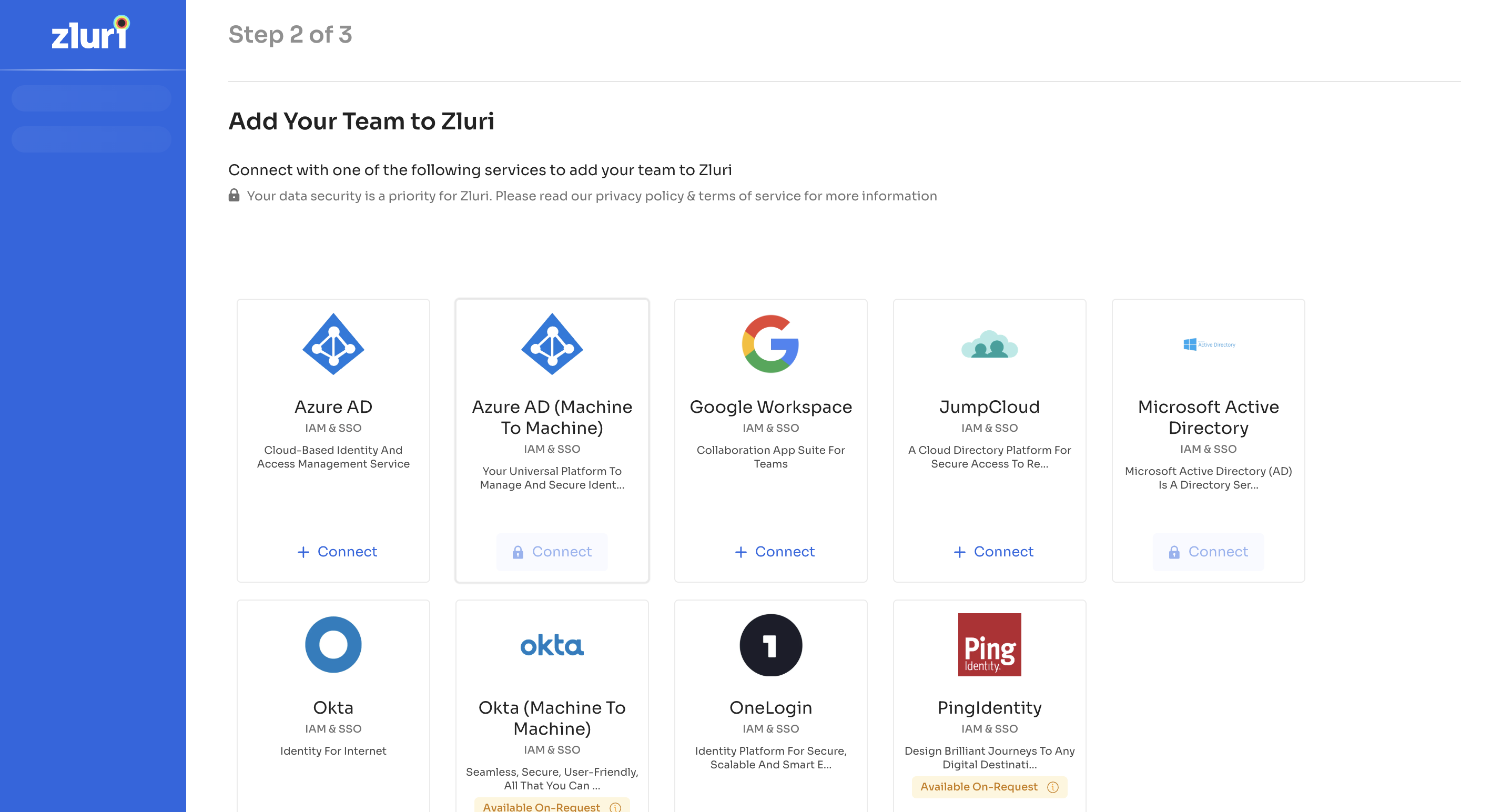Click the PingIdentity red logo
This screenshot has height=812, width=1501.
coord(989,644)
